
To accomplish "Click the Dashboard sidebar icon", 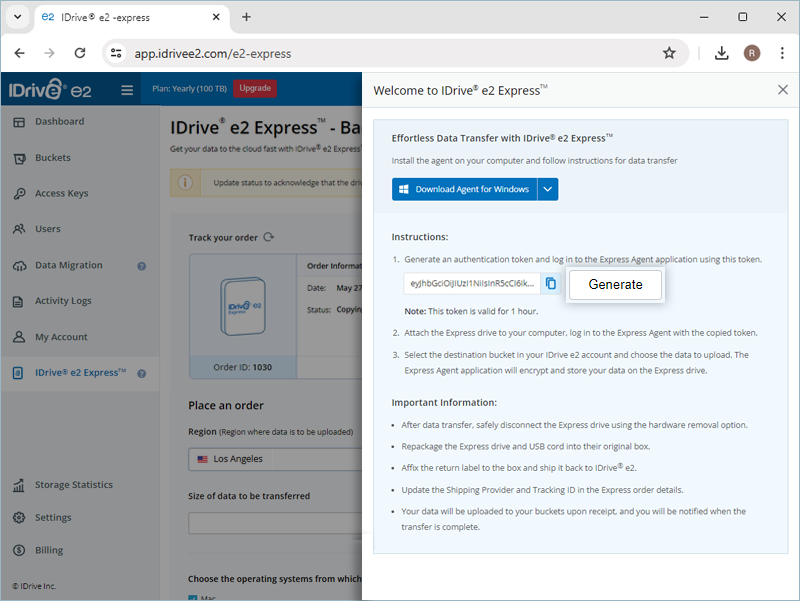I will coord(19,122).
